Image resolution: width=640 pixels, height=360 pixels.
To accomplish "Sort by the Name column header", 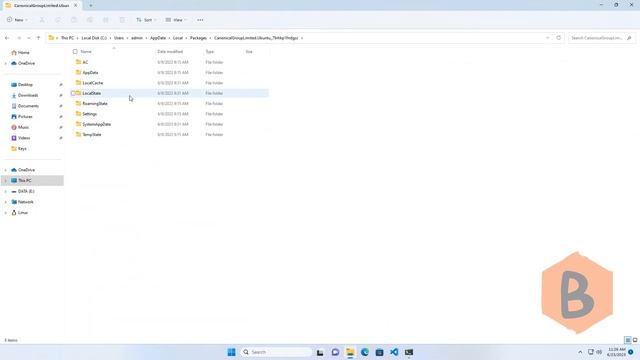I will click(86, 52).
